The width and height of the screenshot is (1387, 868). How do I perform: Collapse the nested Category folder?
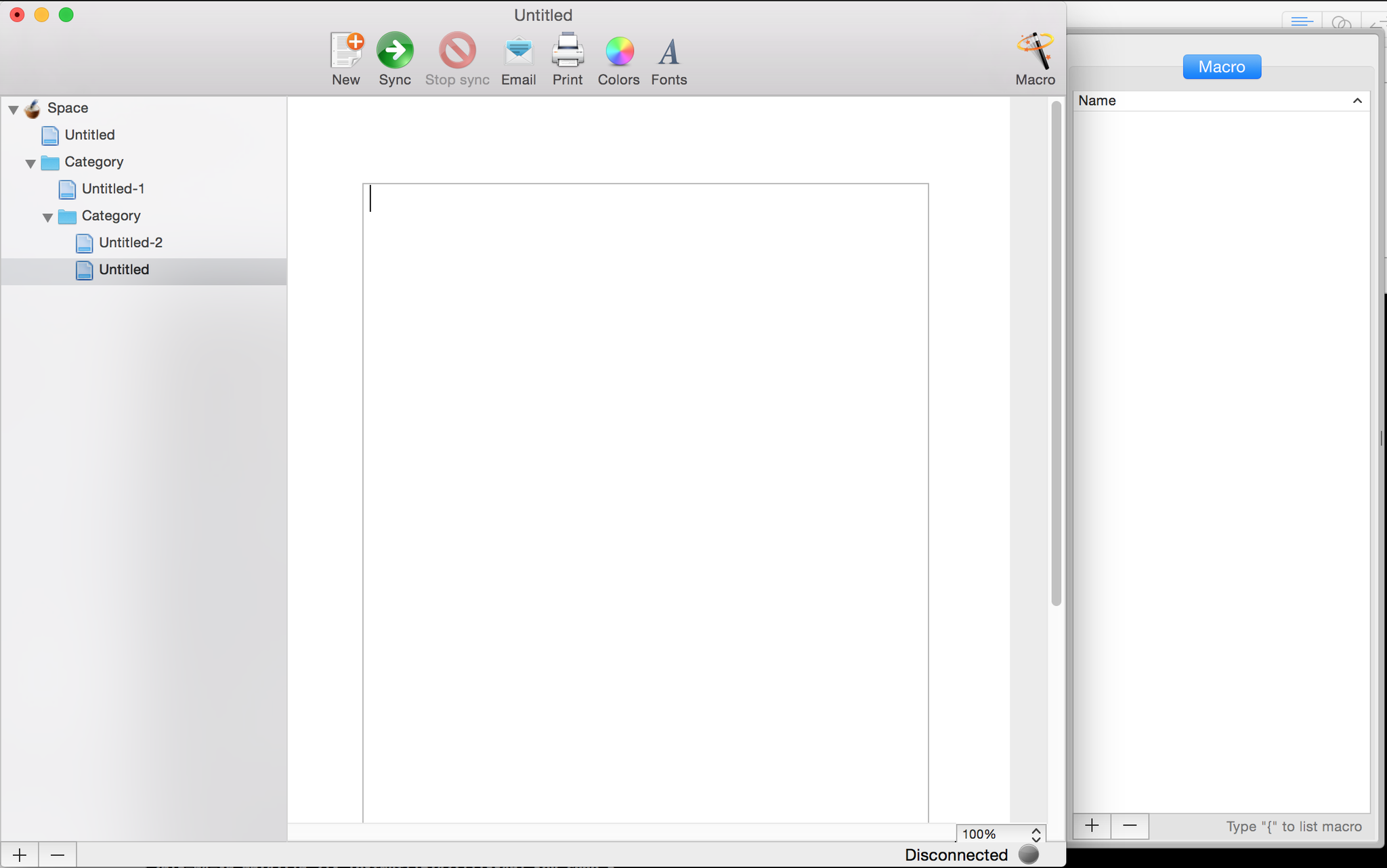tap(47, 217)
